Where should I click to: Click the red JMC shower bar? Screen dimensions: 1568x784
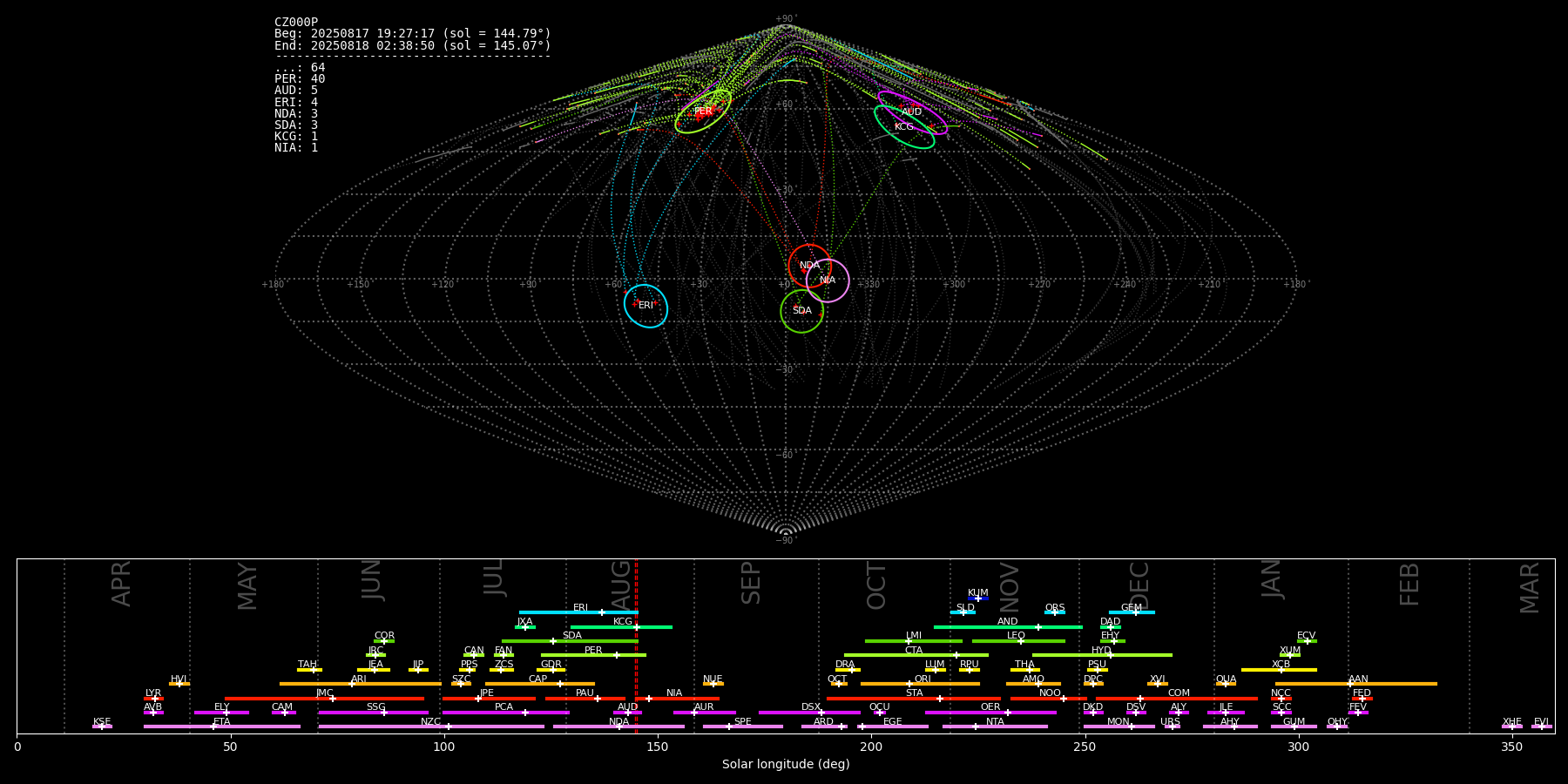325,699
